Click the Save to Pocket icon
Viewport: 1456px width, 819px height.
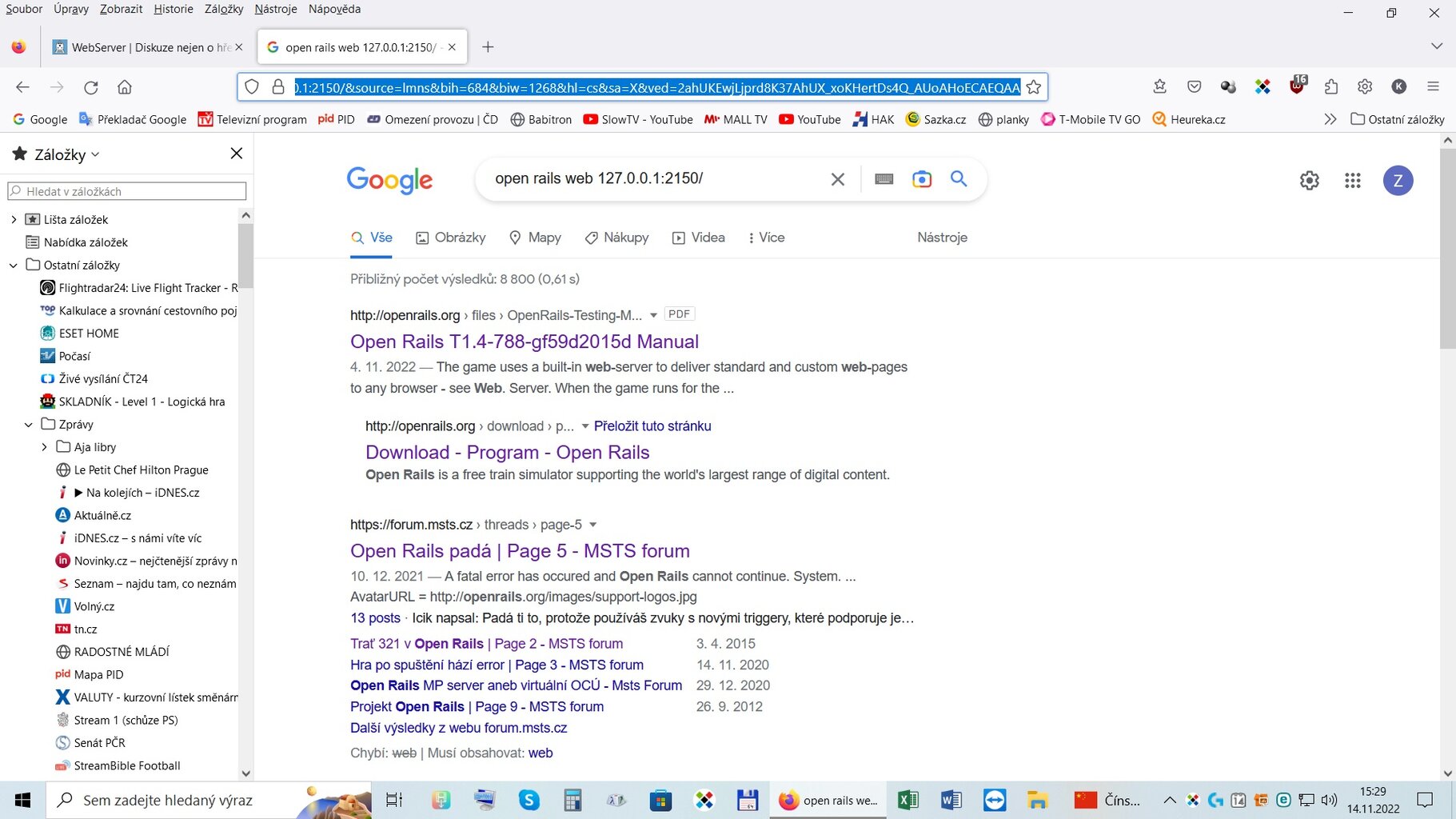(1195, 86)
